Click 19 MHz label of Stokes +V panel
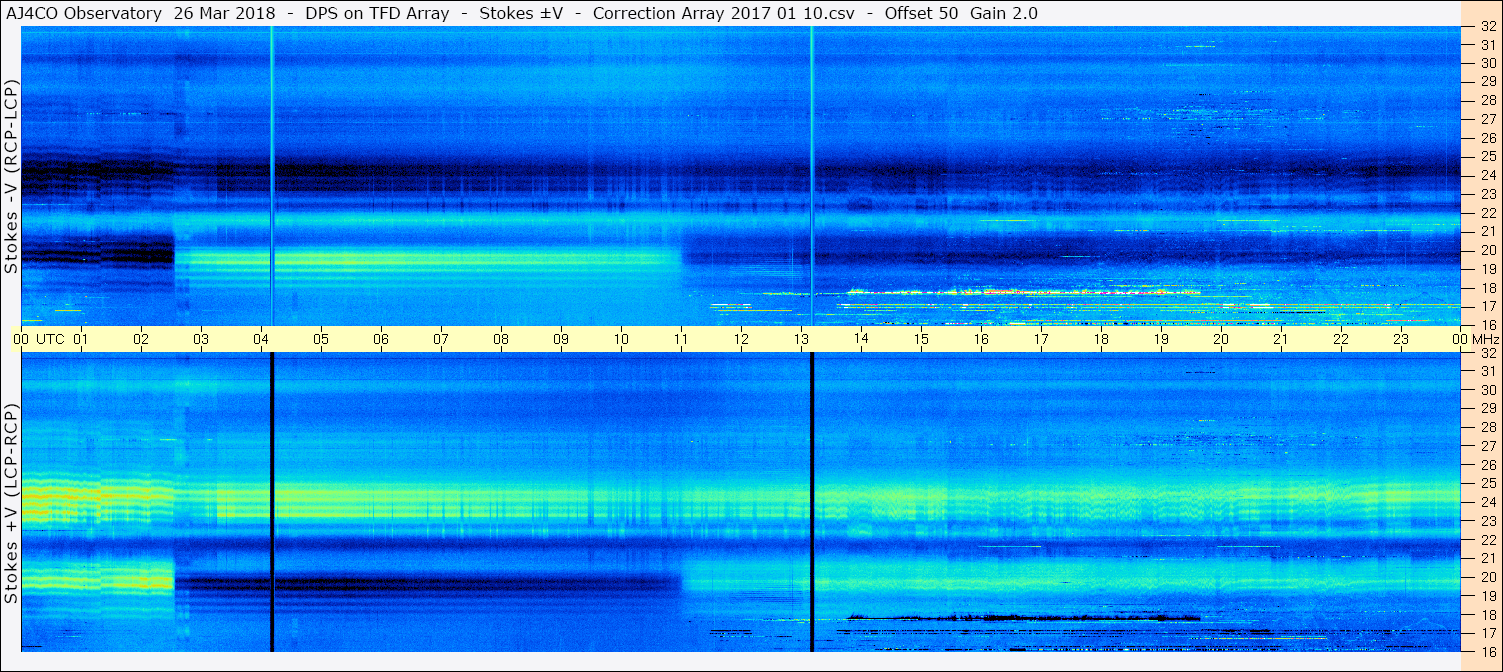The image size is (1503, 672). (1487, 595)
